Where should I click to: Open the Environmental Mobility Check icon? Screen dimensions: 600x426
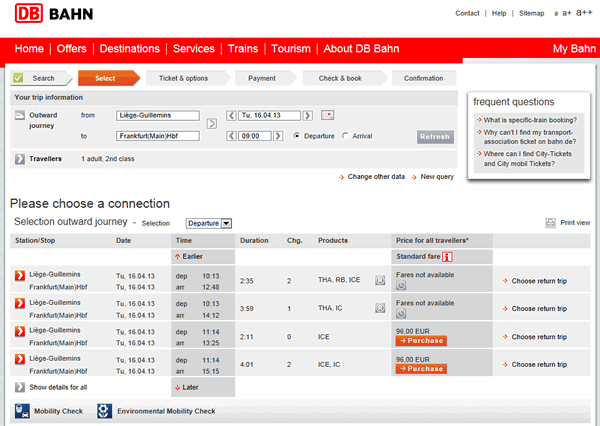104,411
